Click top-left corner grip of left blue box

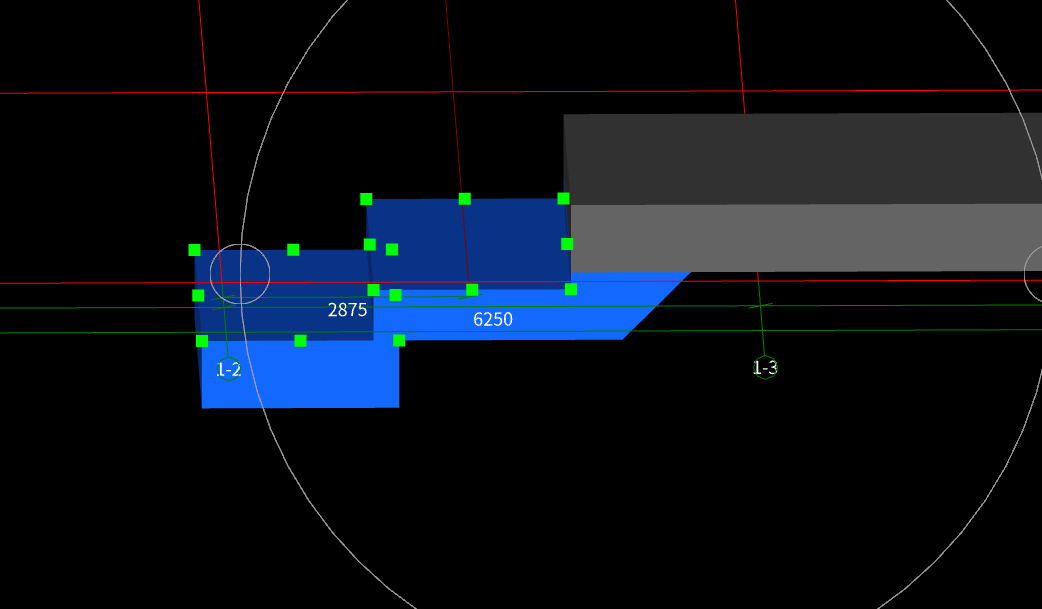tap(194, 250)
